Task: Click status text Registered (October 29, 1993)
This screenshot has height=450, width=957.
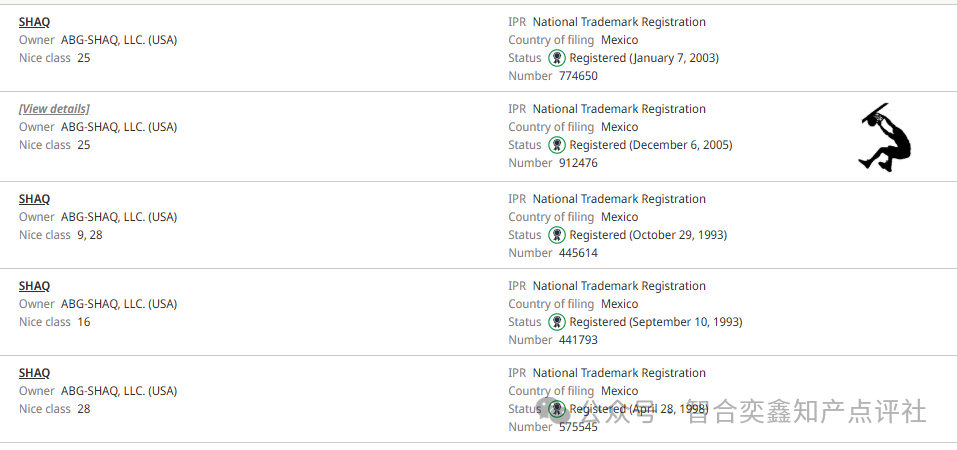Action: [648, 234]
